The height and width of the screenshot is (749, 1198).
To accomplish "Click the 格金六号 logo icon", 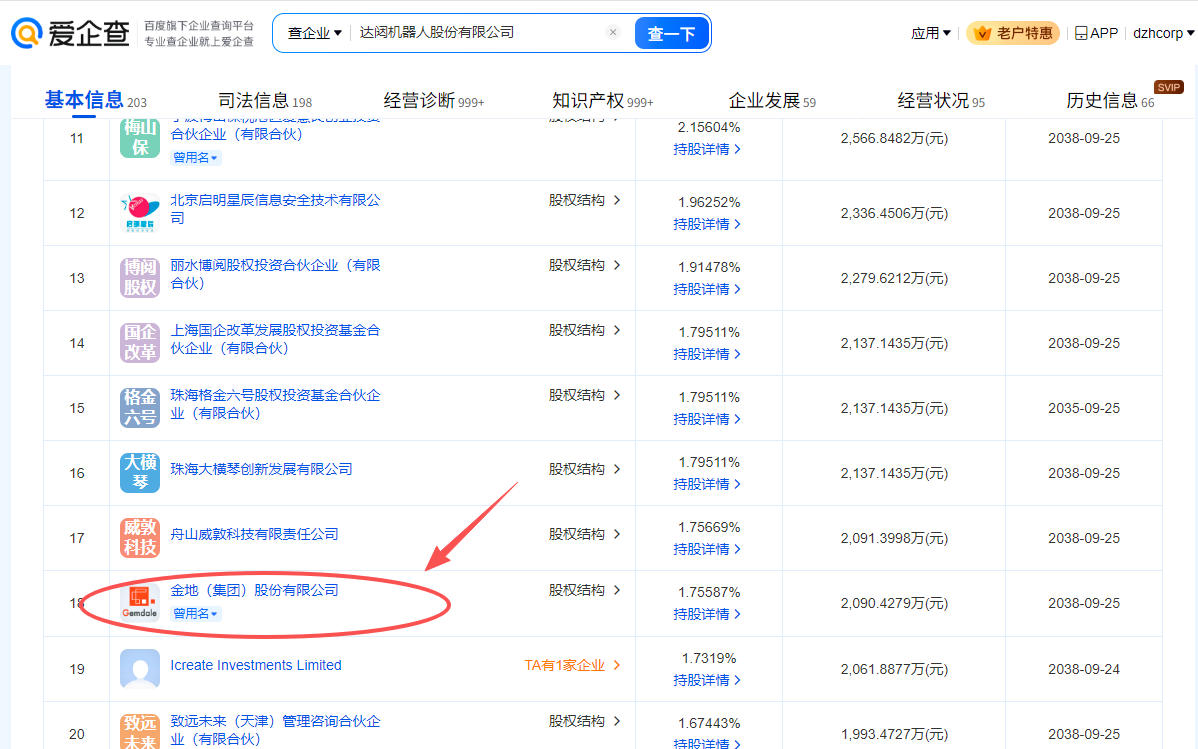I will [x=140, y=407].
